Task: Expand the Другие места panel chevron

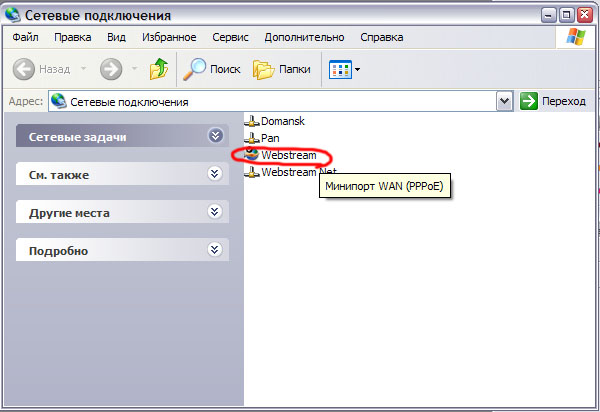Action: pyautogui.click(x=215, y=211)
